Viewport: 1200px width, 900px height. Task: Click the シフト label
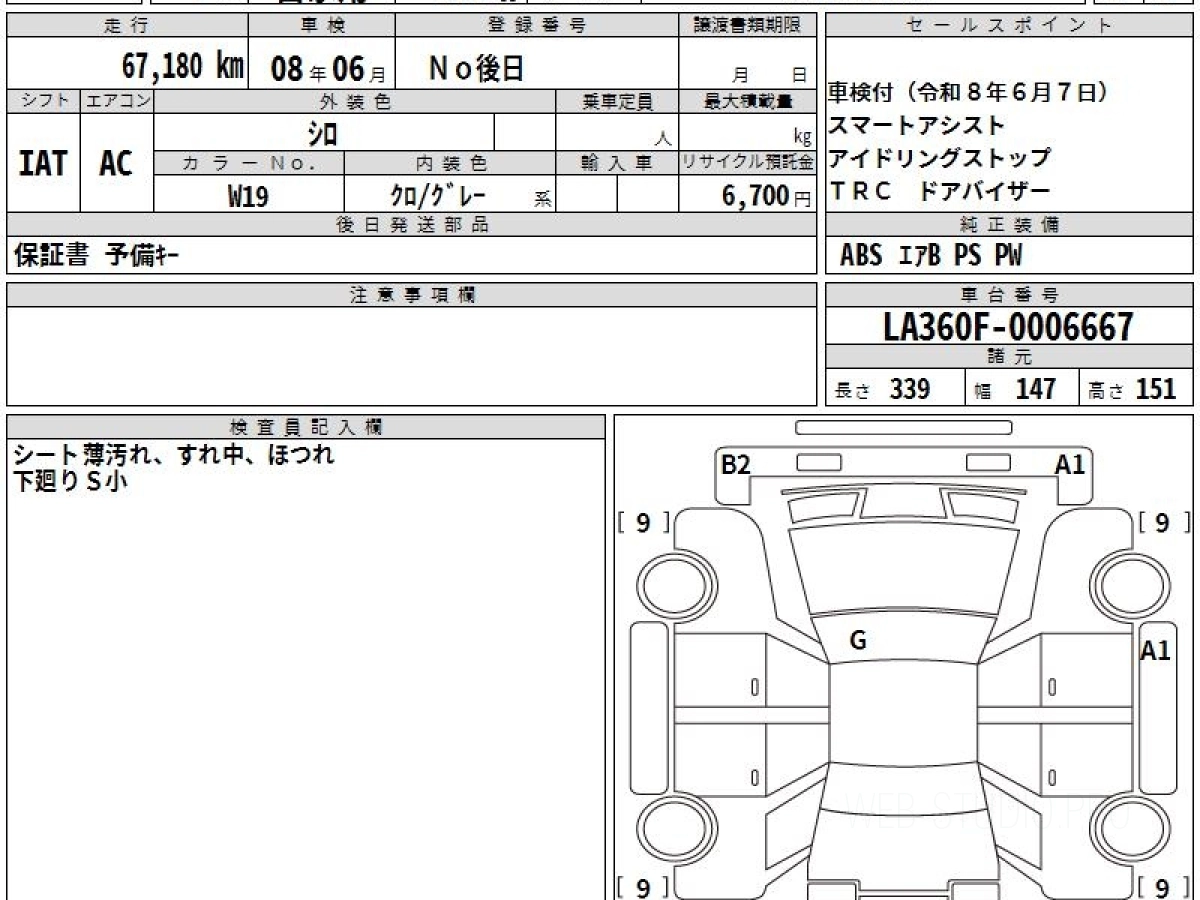(x=43, y=101)
